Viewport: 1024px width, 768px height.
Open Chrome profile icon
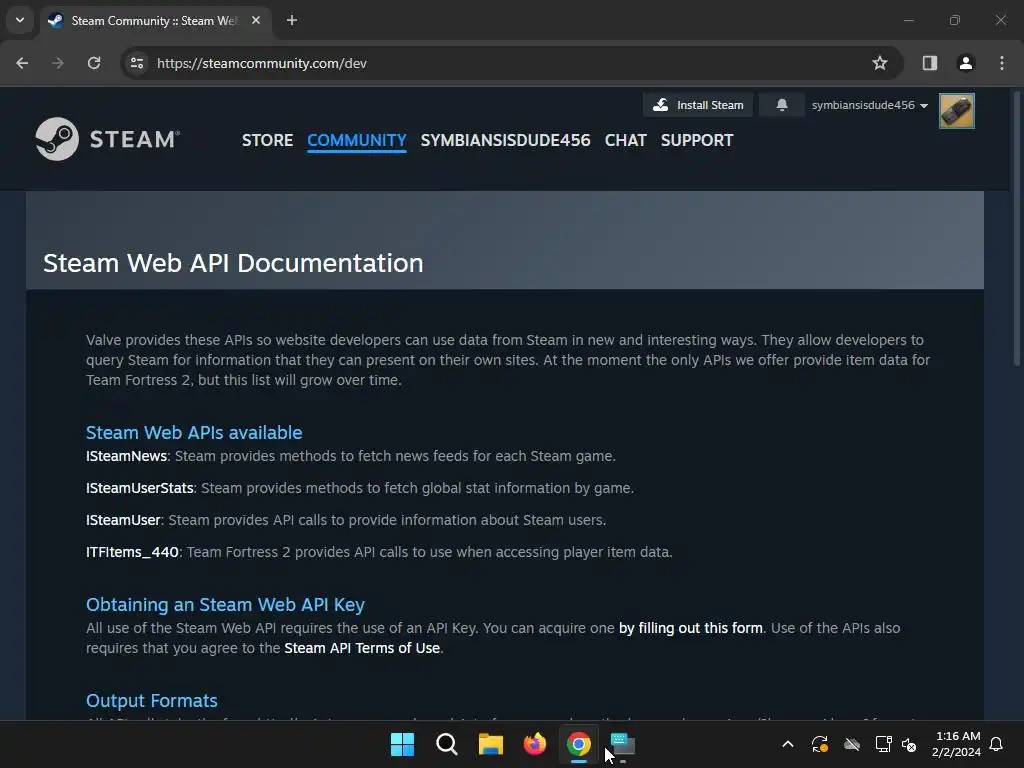pyautogui.click(x=965, y=63)
